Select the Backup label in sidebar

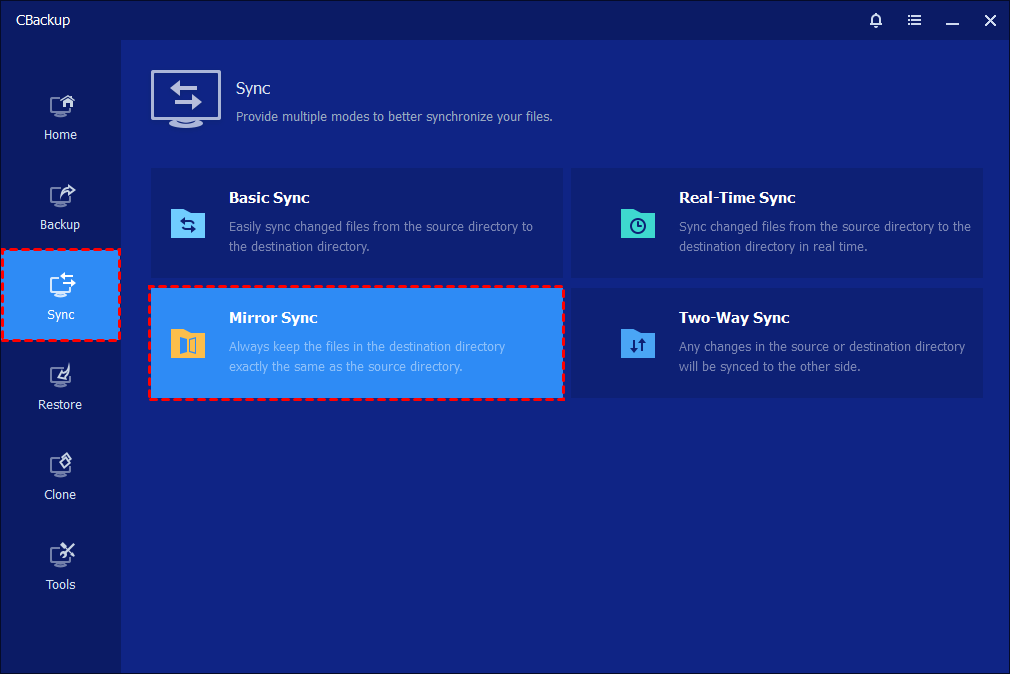60,225
